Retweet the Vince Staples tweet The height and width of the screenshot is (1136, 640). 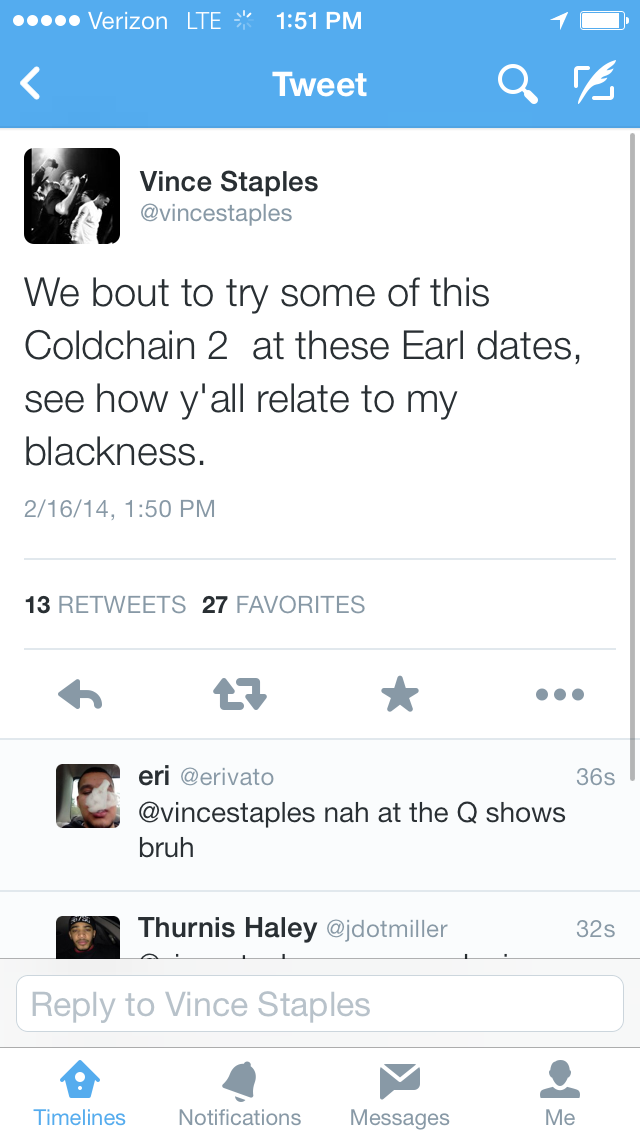point(240,694)
